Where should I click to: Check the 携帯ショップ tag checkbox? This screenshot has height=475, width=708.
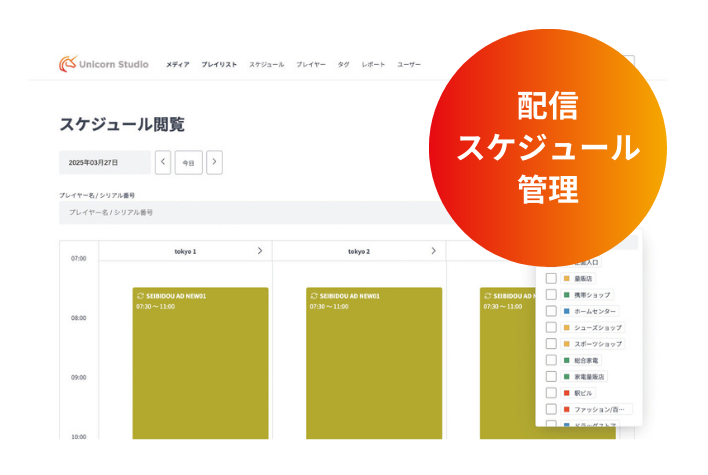[551, 294]
